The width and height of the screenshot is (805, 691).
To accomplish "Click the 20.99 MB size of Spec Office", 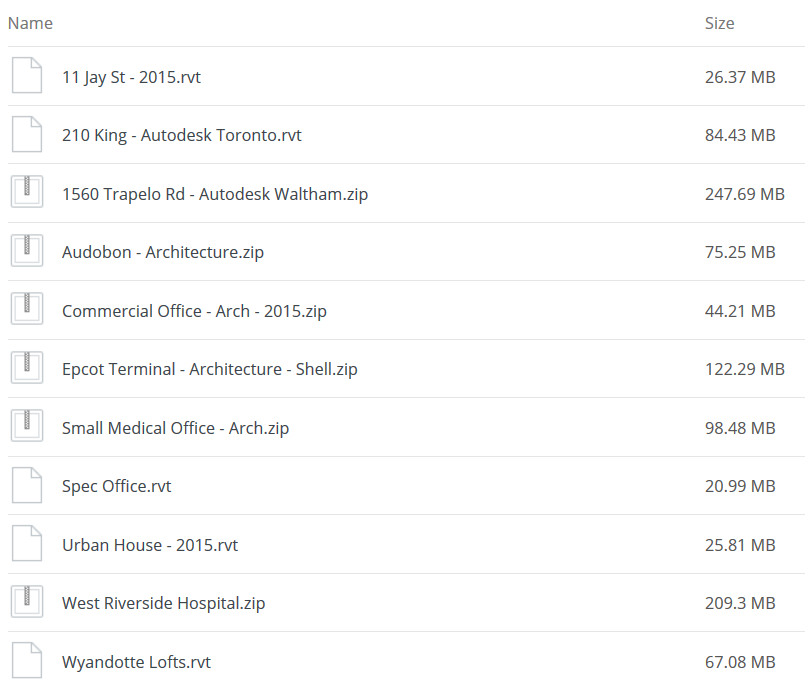I will [740, 486].
